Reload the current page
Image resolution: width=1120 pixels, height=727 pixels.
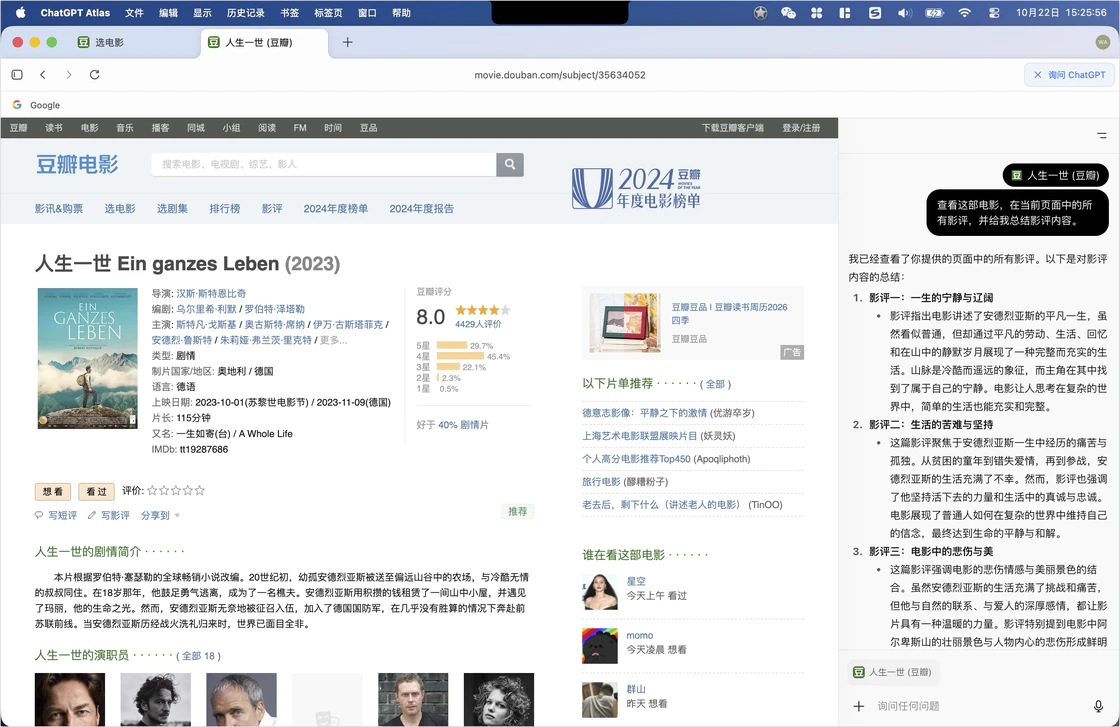(94, 74)
